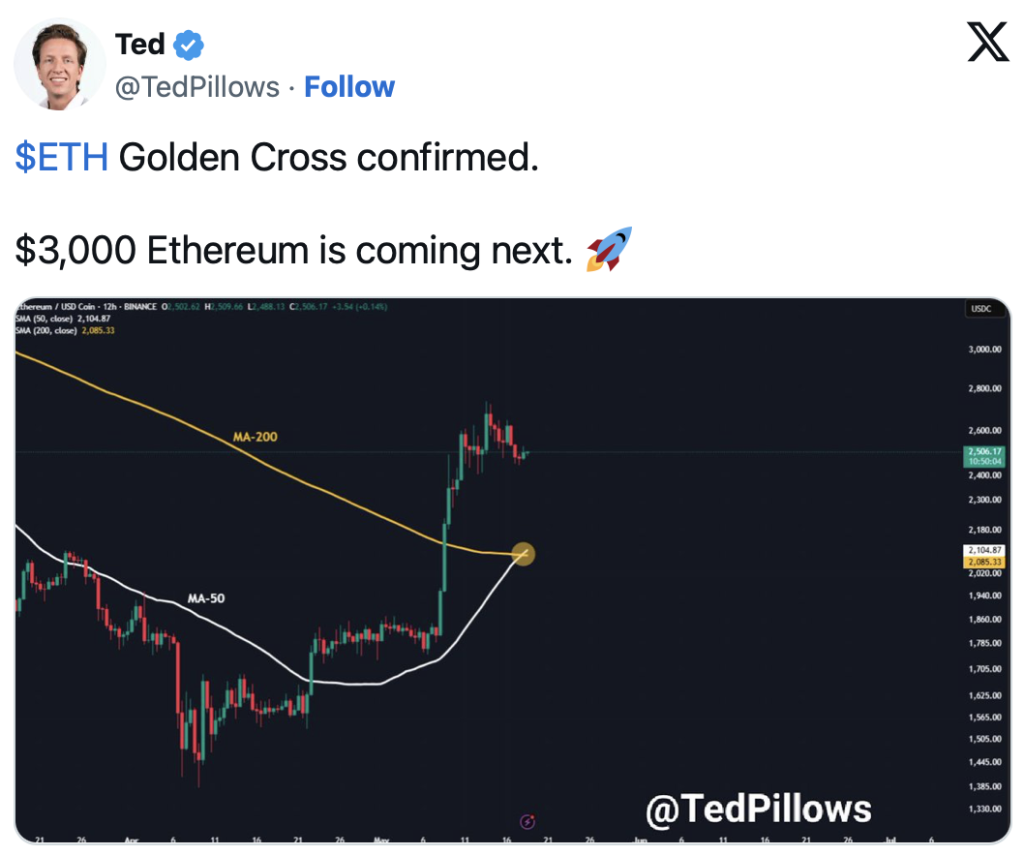
Task: Open the @TedPillows handle under the name
Action: point(197,87)
